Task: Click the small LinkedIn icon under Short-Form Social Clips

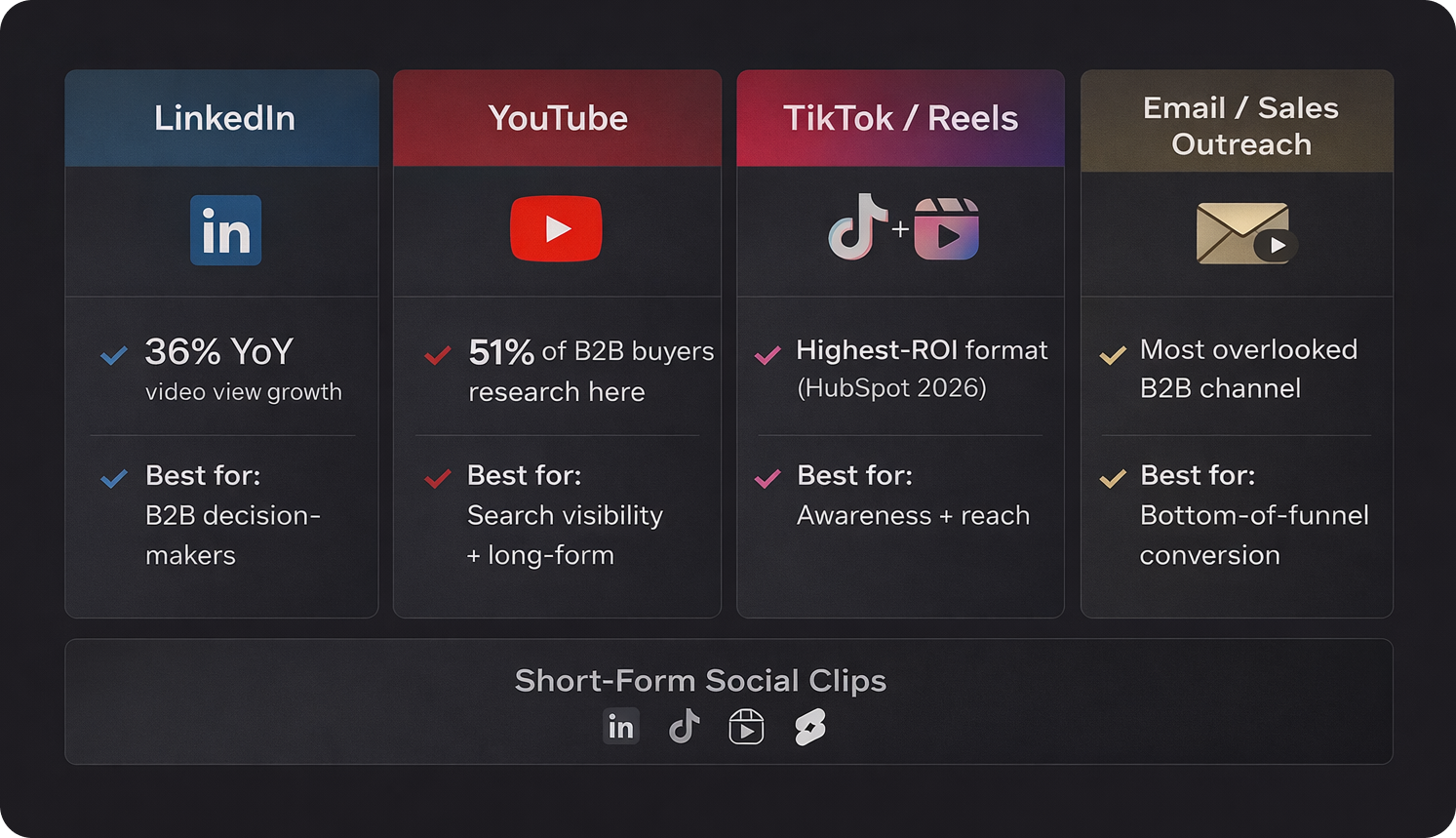Action: pos(621,727)
